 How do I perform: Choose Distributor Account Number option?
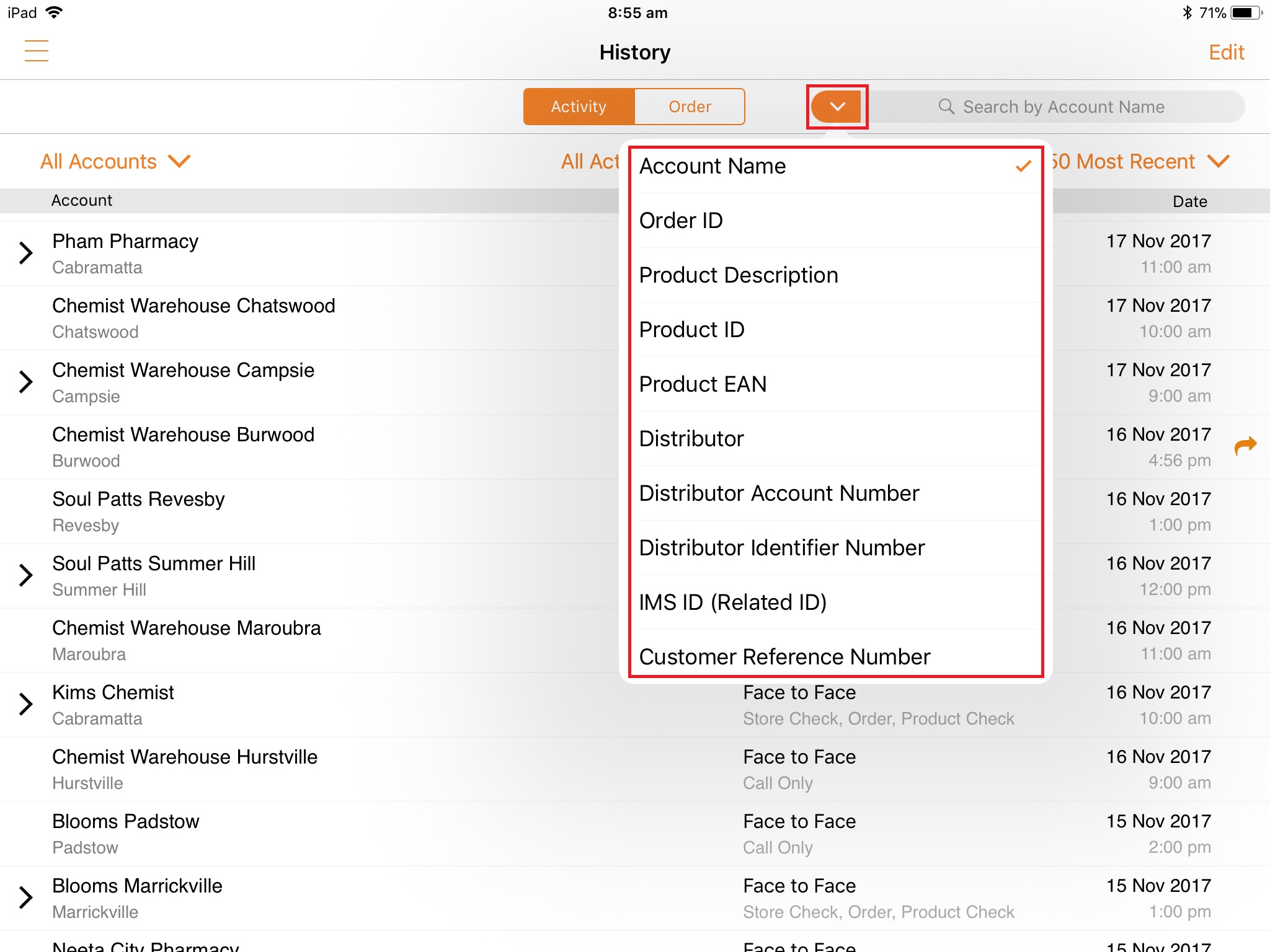click(x=779, y=493)
